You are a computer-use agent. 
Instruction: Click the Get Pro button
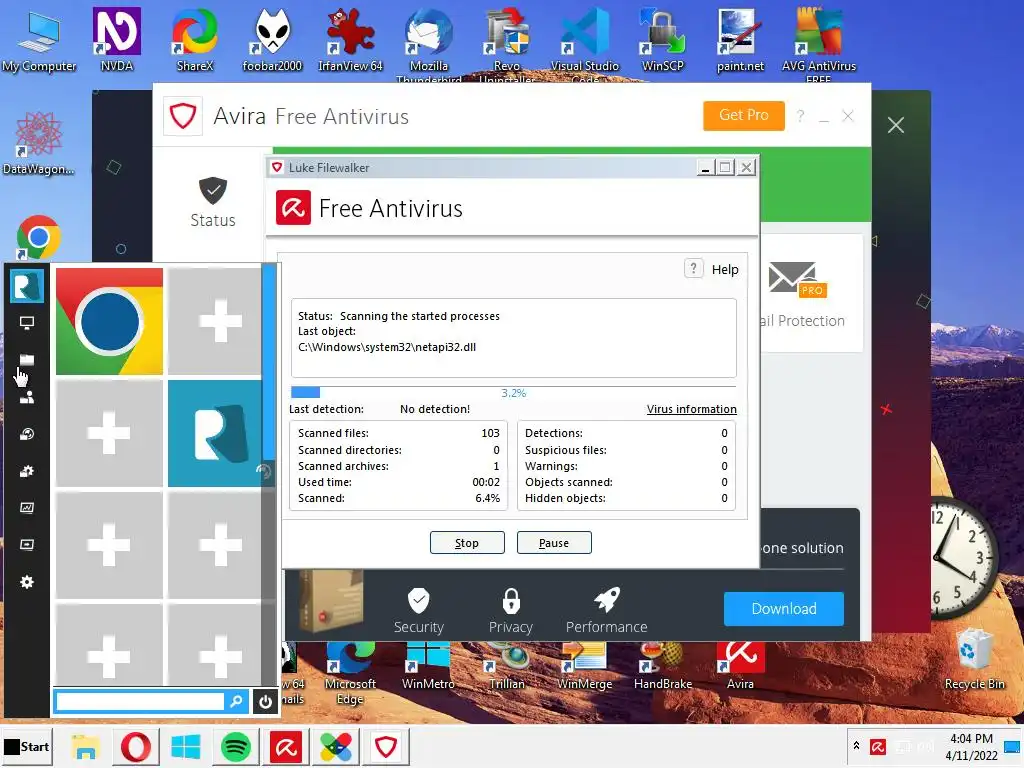743,116
